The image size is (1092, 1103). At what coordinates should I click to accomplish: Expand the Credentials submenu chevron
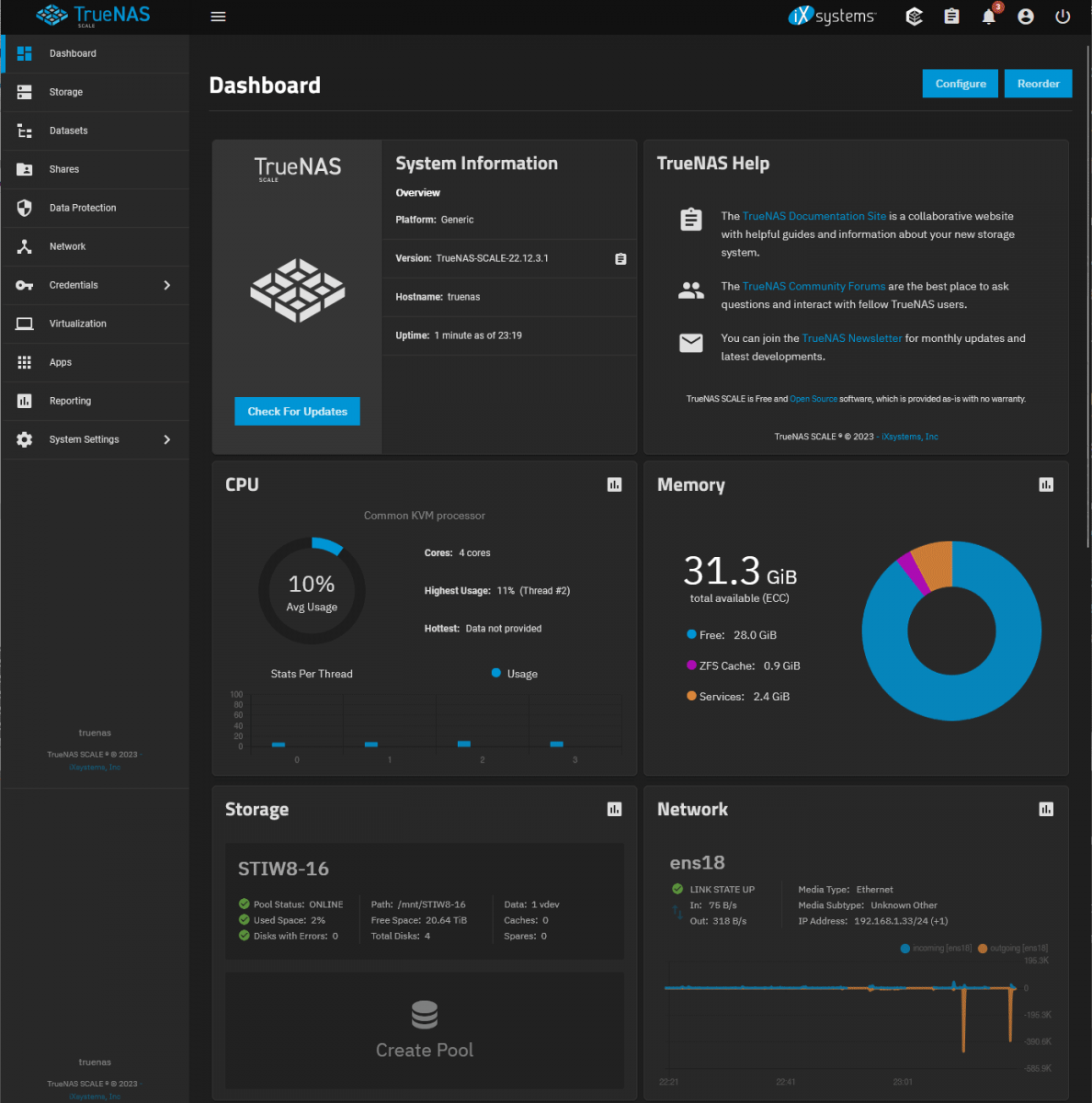pos(167,285)
